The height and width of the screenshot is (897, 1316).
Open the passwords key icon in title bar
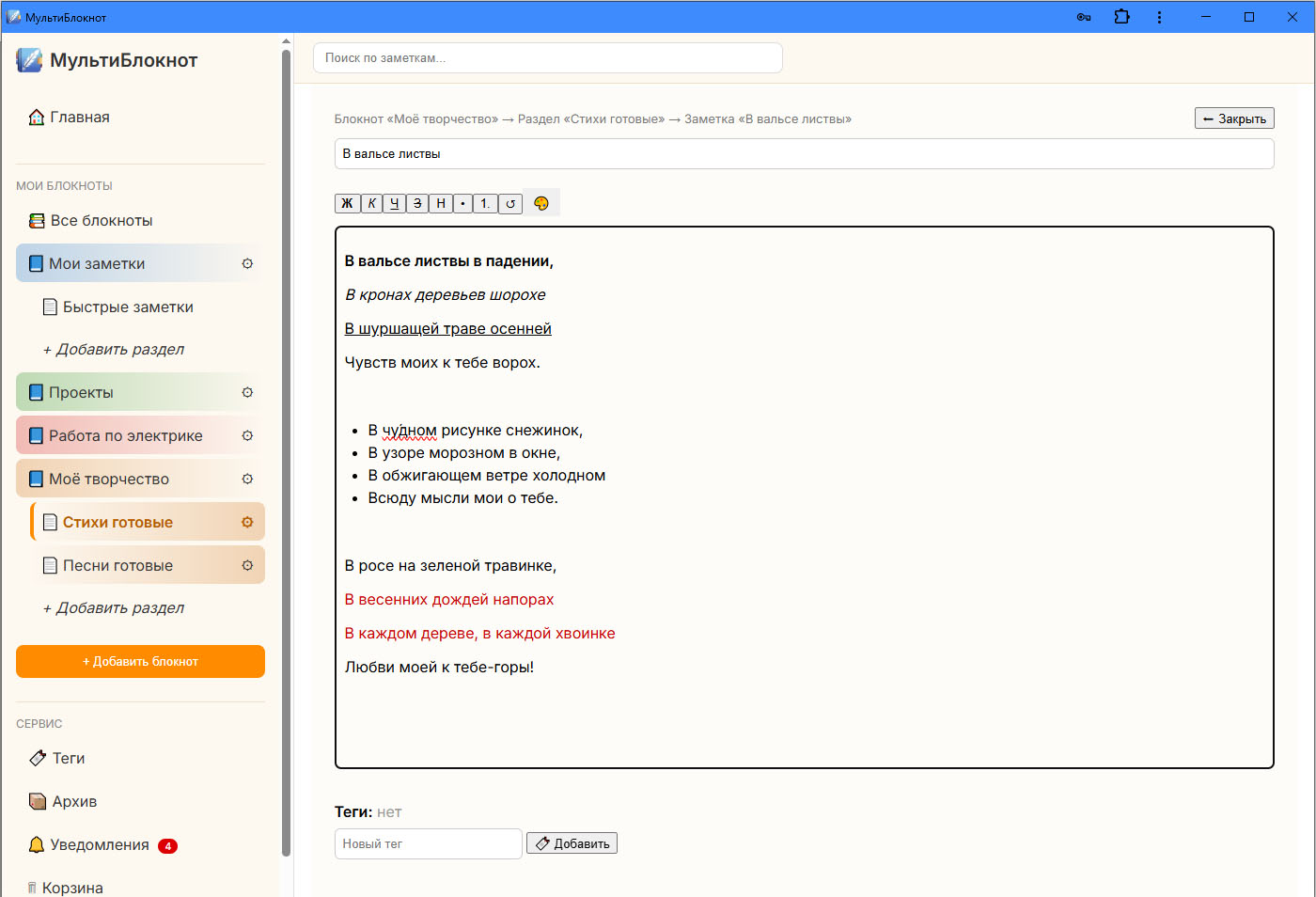(x=1084, y=17)
